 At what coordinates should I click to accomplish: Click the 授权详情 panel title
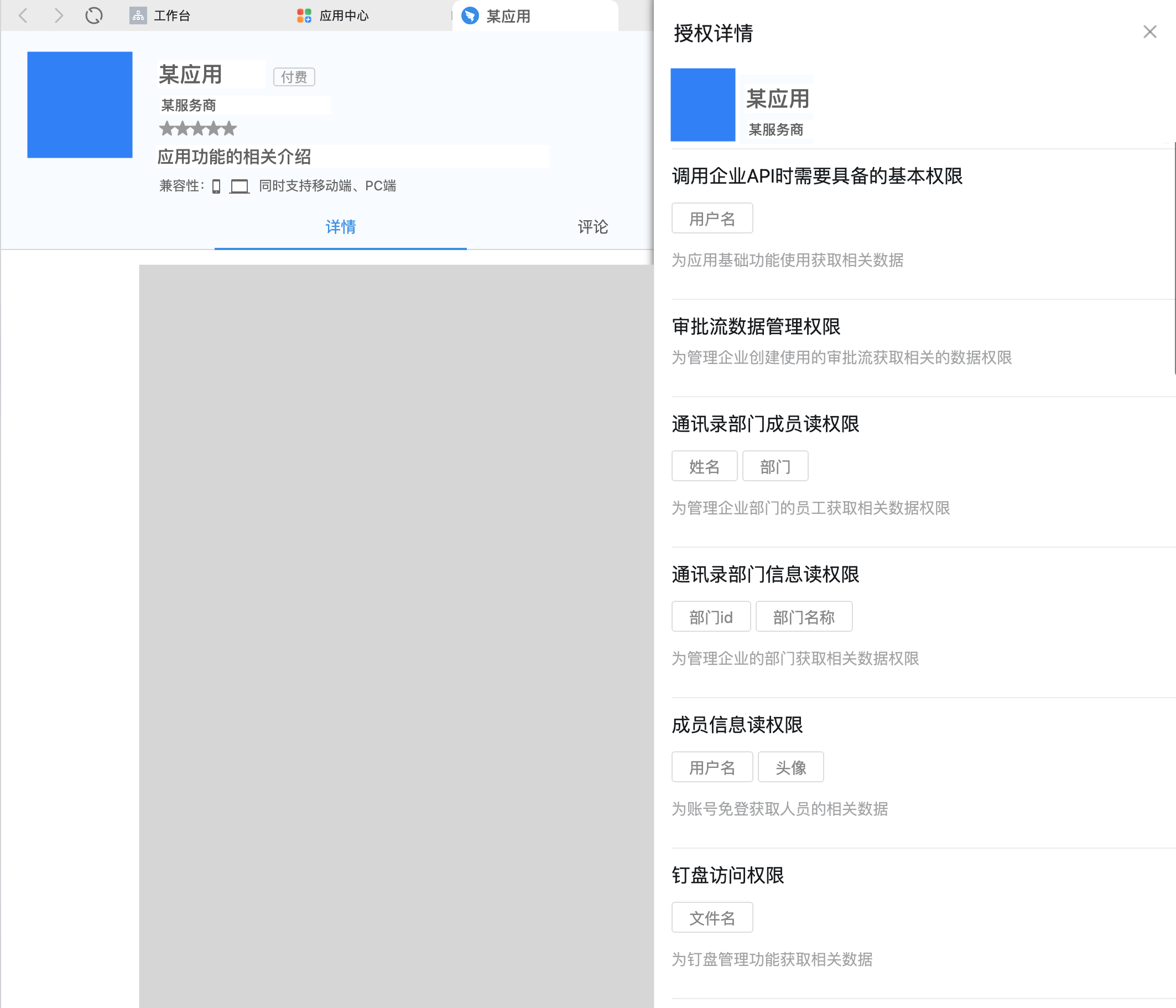point(714,33)
